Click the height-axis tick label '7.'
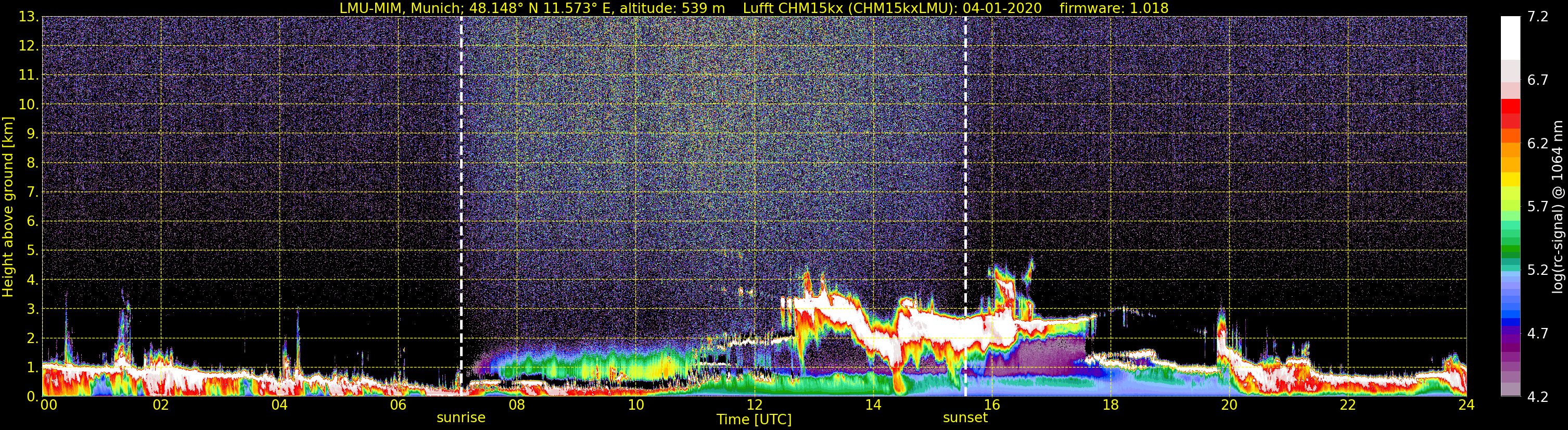Viewport: 1568px width, 430px height. click(x=32, y=193)
